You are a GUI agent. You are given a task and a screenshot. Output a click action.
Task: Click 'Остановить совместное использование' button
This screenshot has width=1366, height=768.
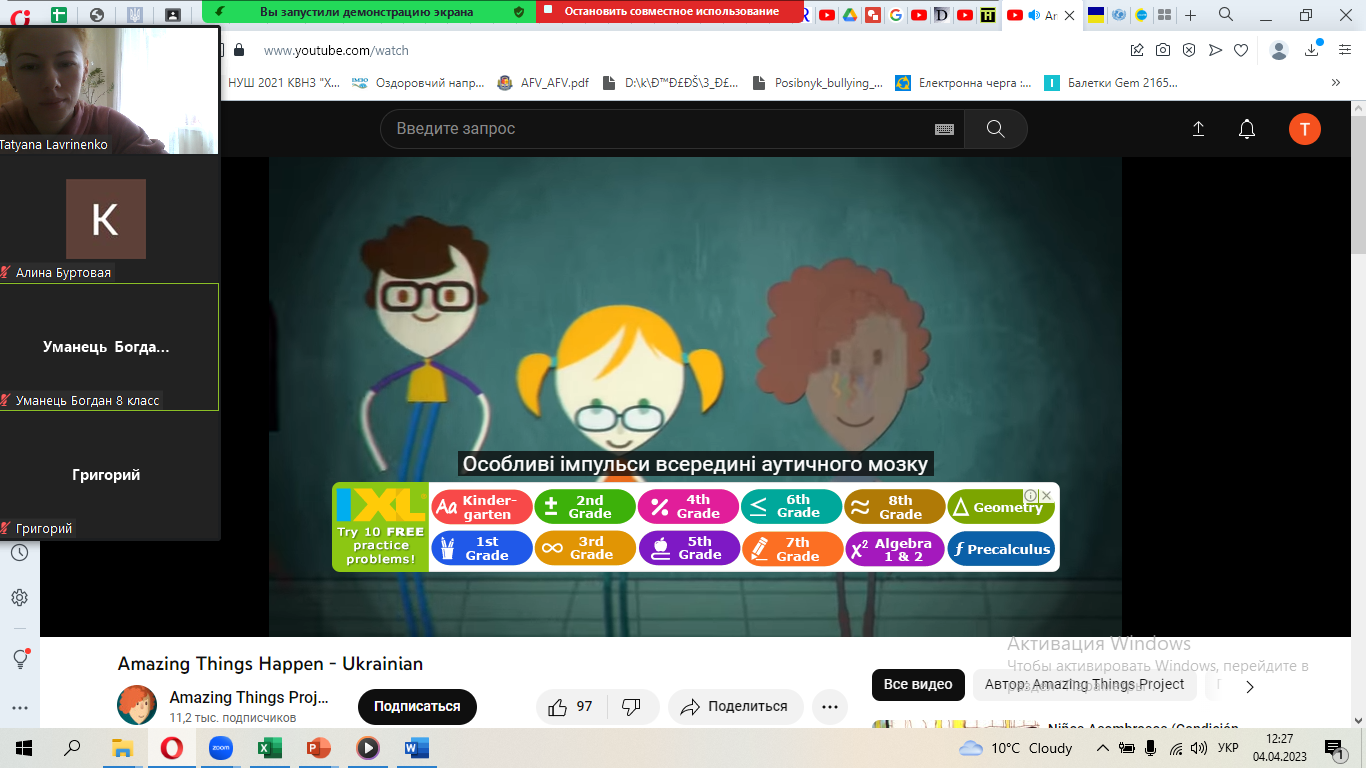tap(670, 12)
